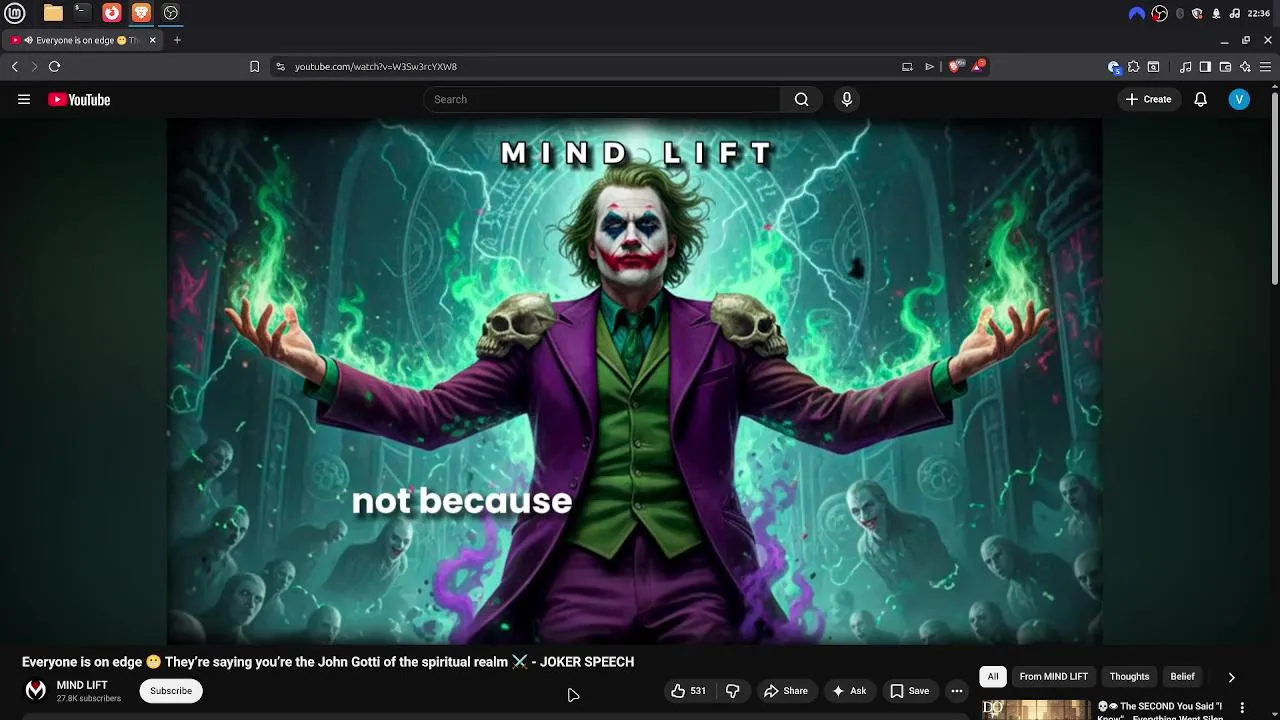Select the 'Thoughts' filter chip
Viewport: 1280px width, 720px height.
coord(1129,677)
